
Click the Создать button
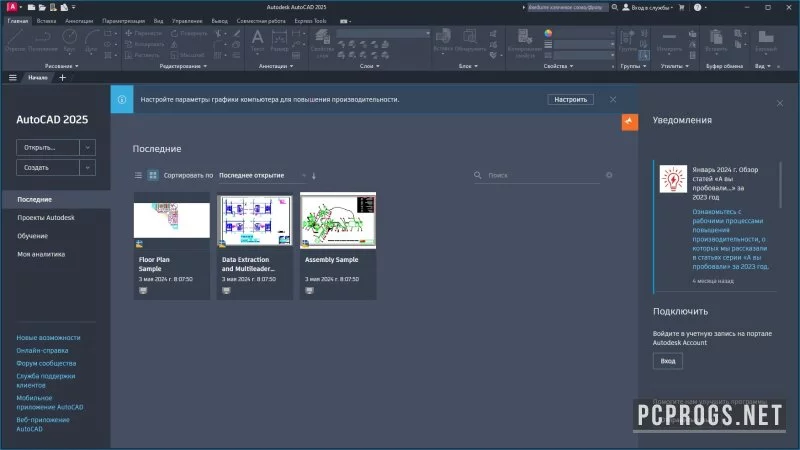pyautogui.click(x=48, y=167)
